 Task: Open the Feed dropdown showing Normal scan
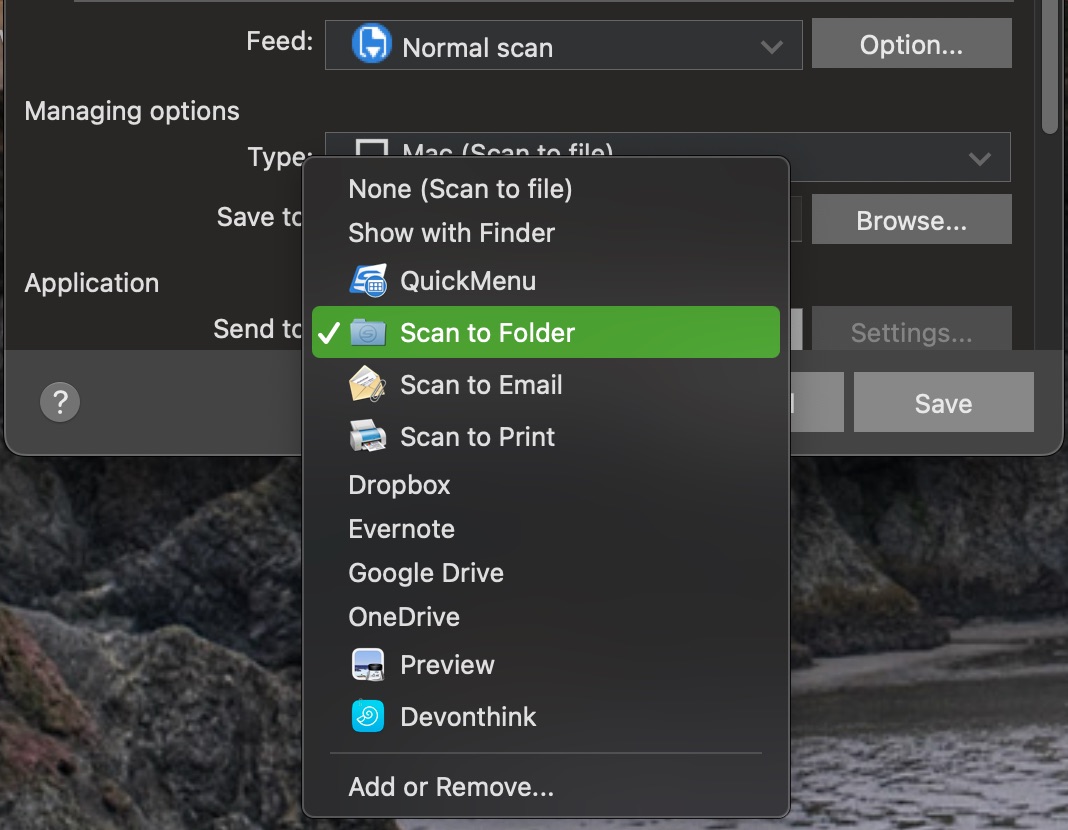[563, 46]
